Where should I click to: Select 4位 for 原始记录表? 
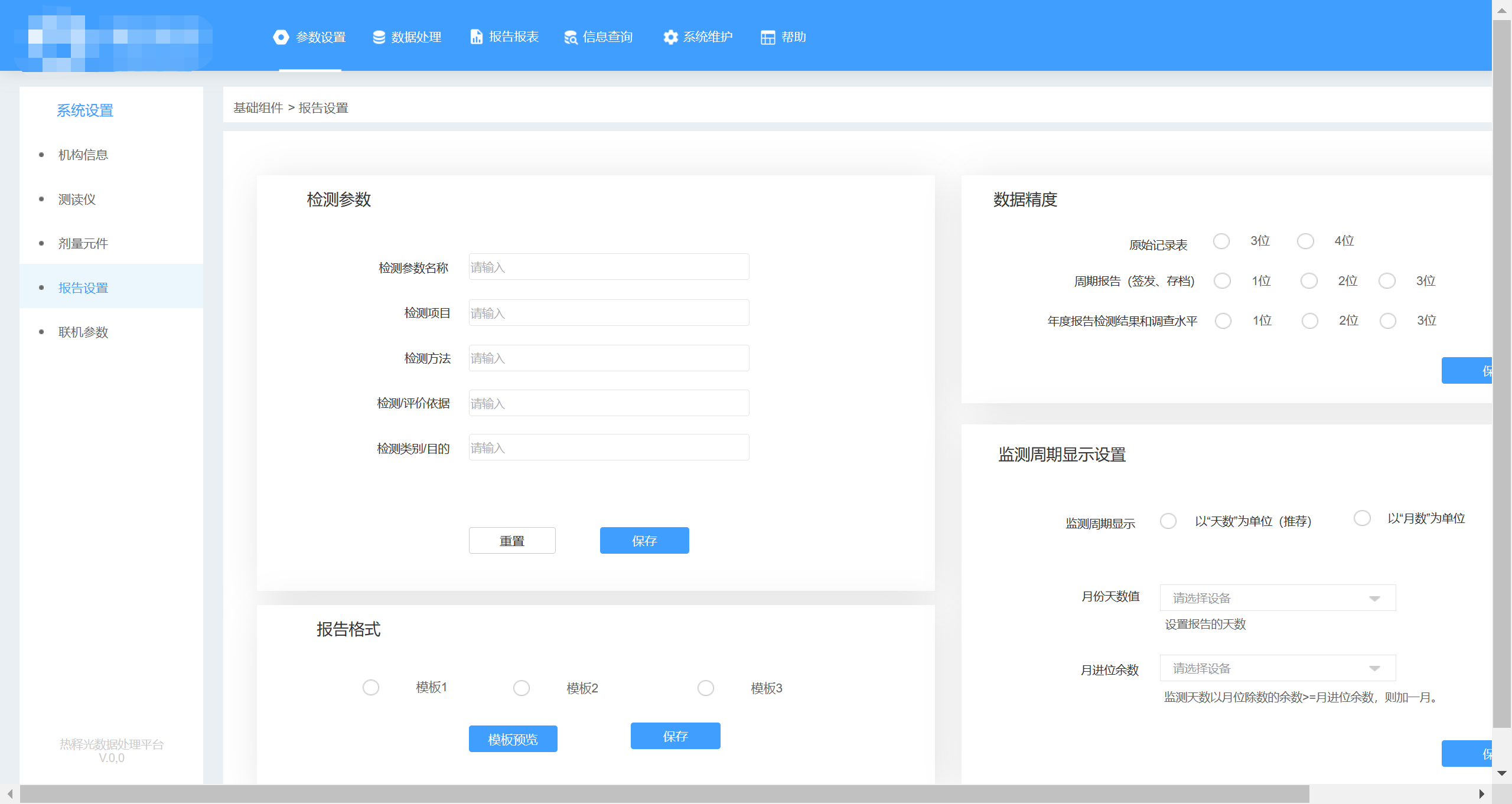point(1305,241)
